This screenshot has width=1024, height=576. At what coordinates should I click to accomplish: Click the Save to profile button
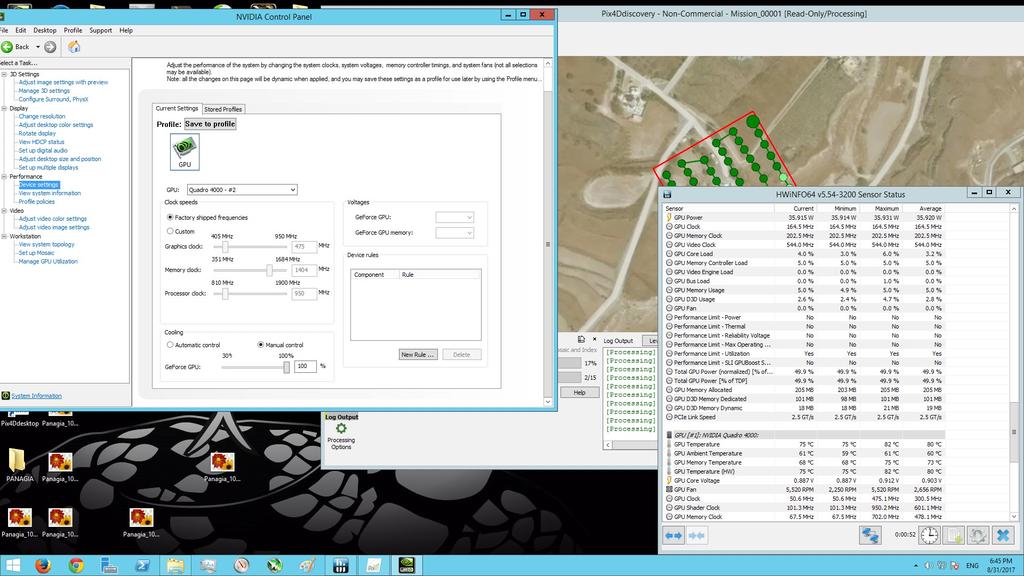(x=210, y=124)
